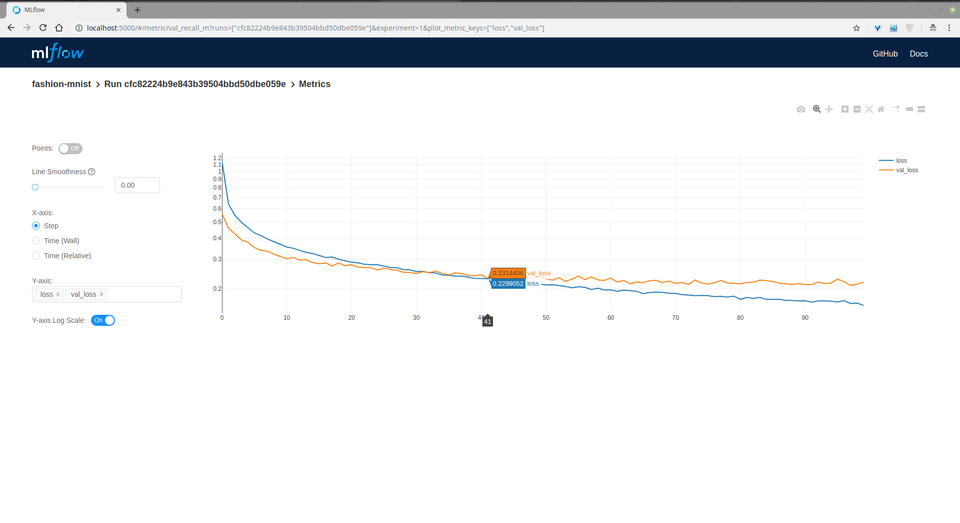The image size is (960, 523).
Task: Download plot as PNG camera icon
Action: coord(800,109)
